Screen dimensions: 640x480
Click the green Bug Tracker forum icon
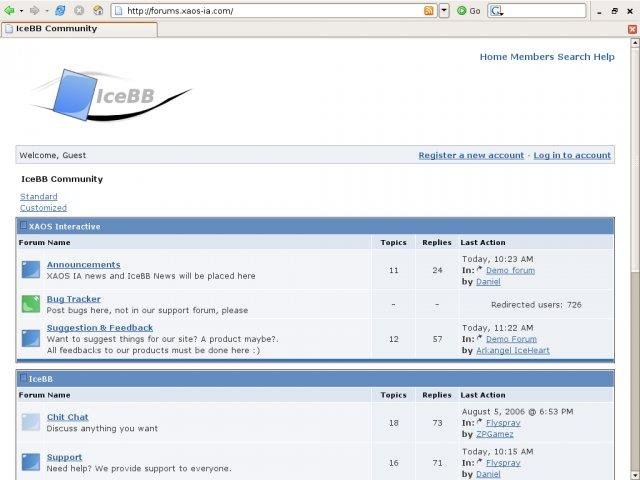point(31,304)
